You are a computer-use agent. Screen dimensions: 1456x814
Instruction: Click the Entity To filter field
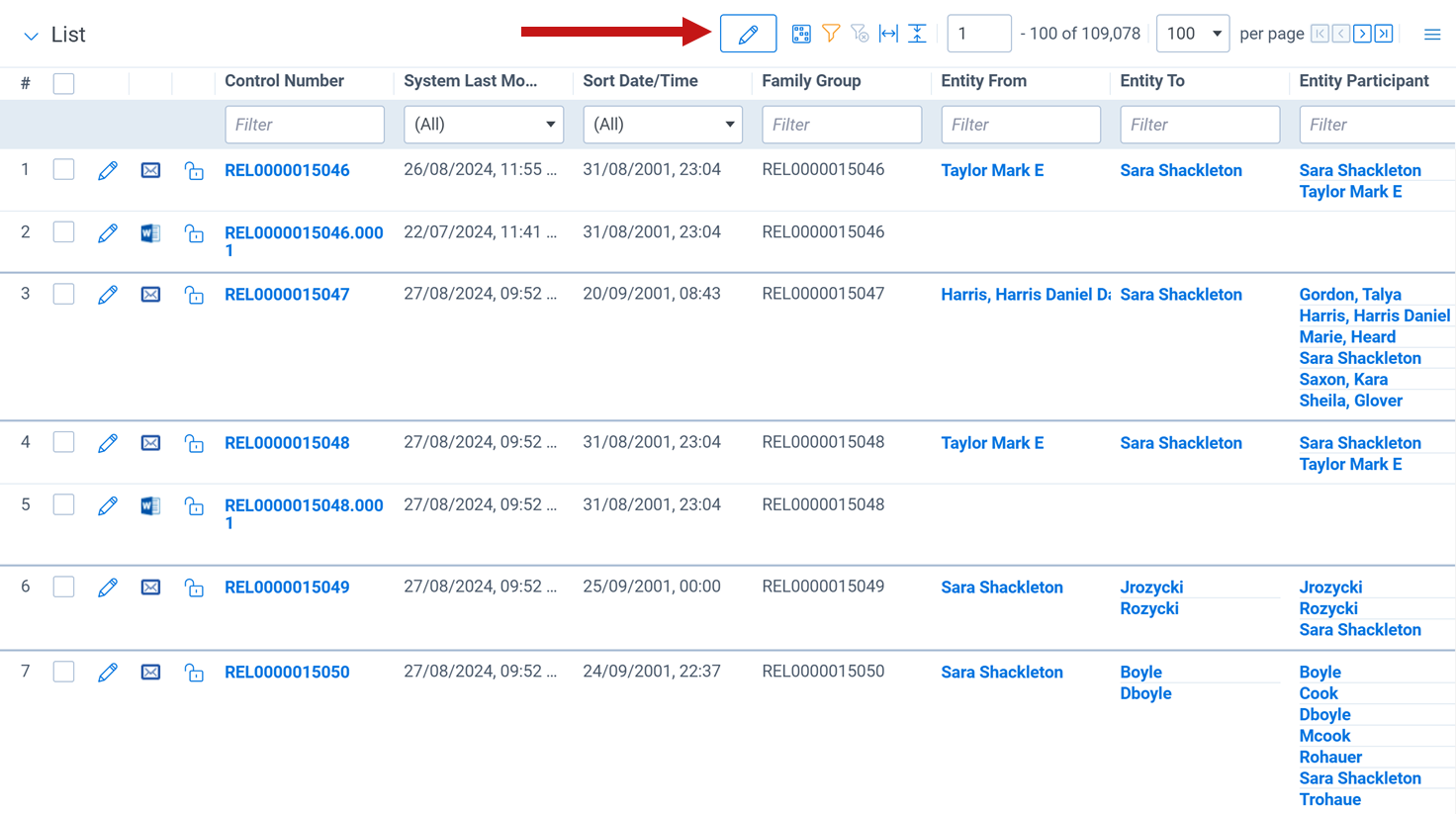tap(1200, 125)
